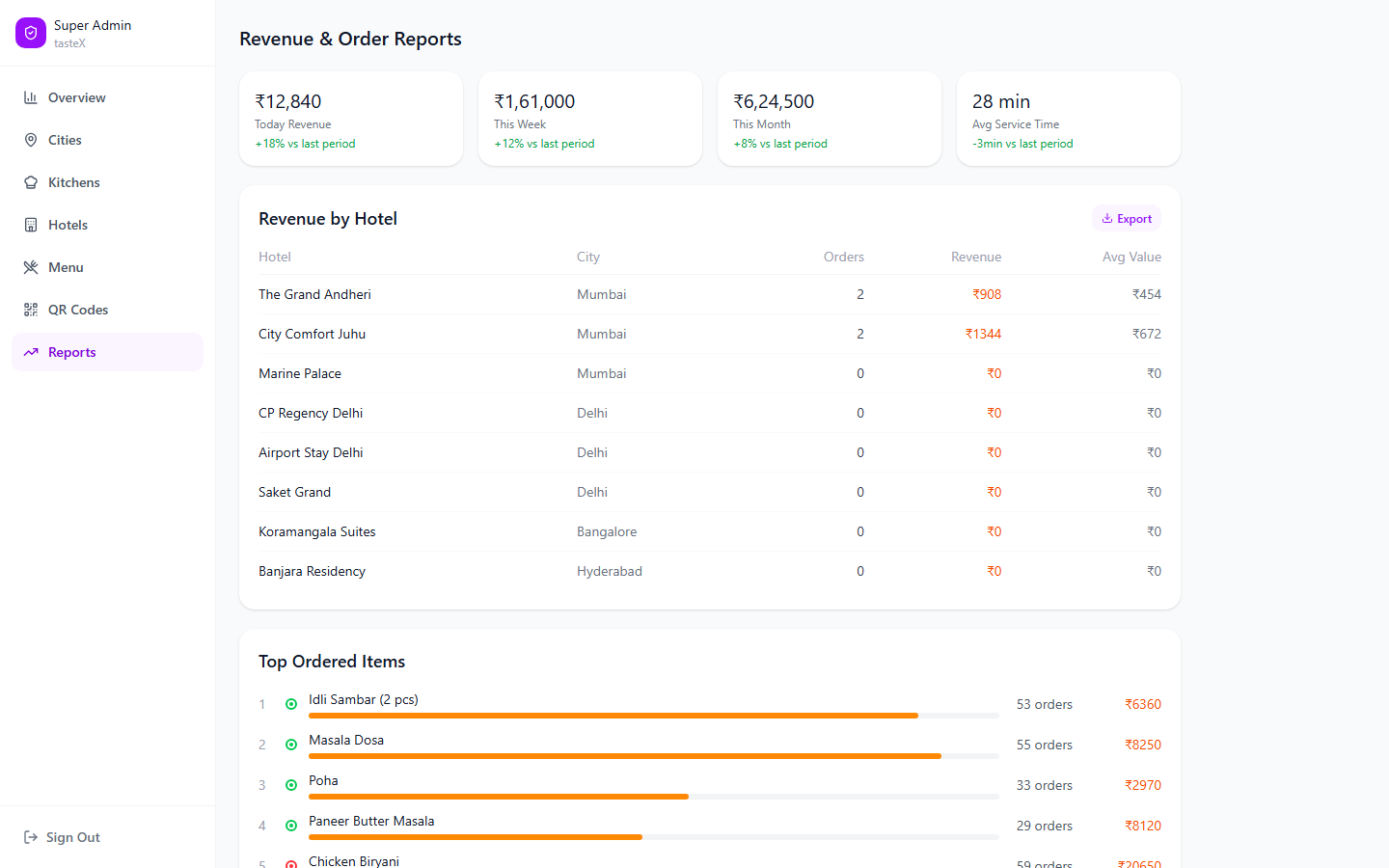This screenshot has width=1389, height=868.
Task: Click the 53 orders count
Action: [1045, 704]
